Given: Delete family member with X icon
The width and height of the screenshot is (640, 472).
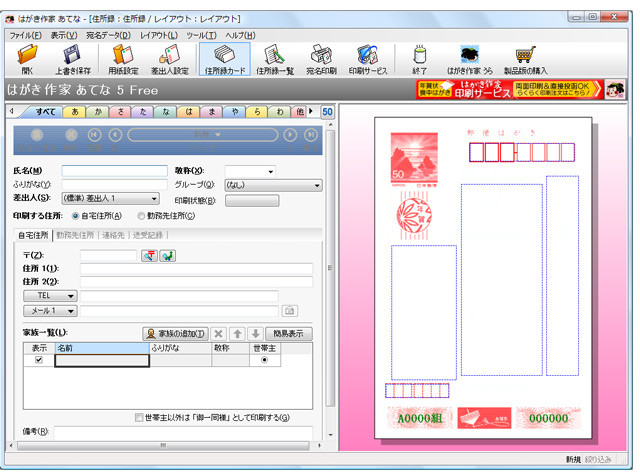Looking at the screenshot, I should pos(218,334).
